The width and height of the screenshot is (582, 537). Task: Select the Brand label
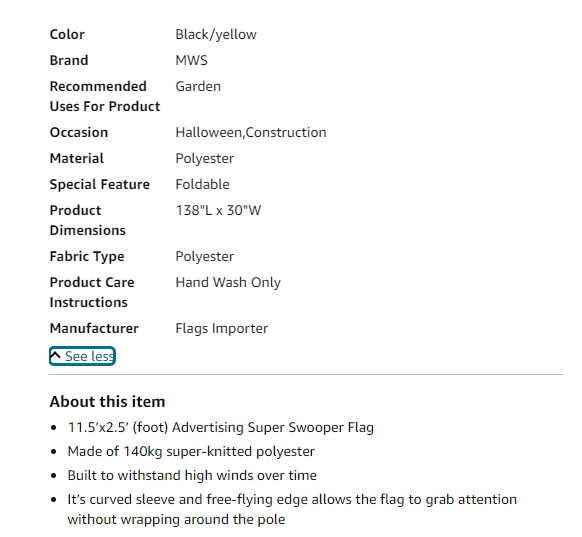(x=69, y=60)
